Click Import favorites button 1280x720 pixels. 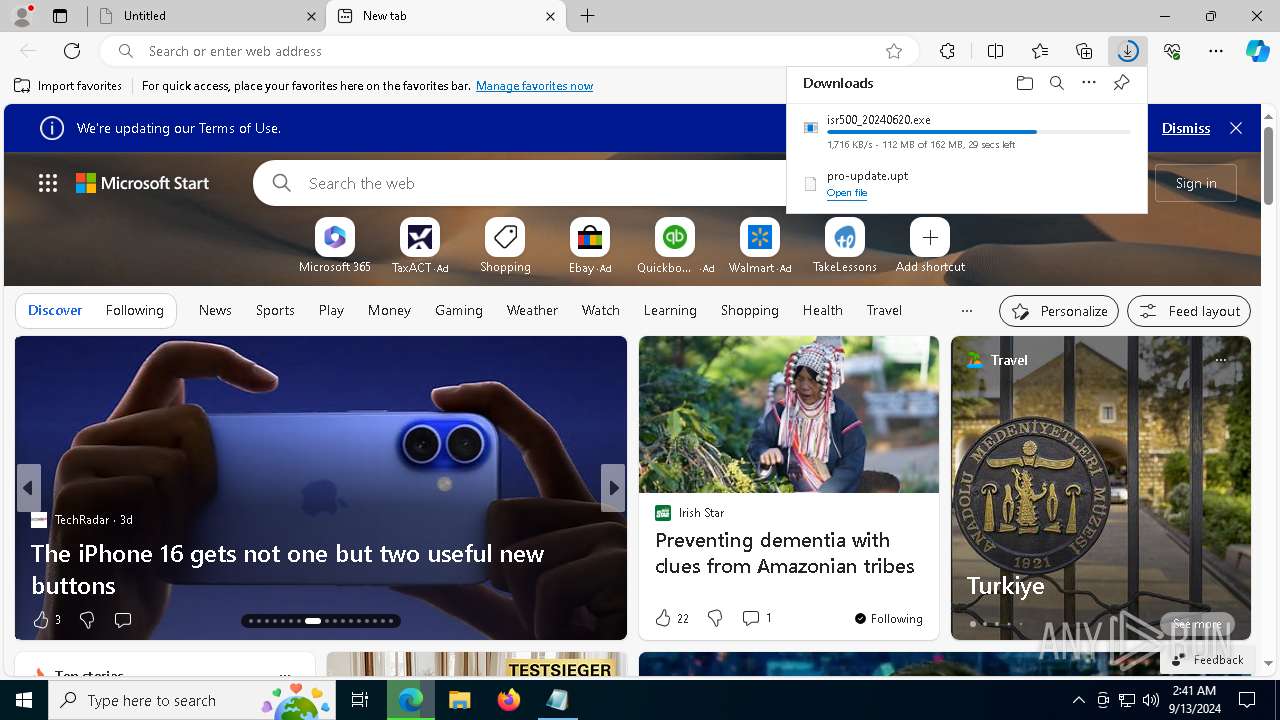(68, 86)
